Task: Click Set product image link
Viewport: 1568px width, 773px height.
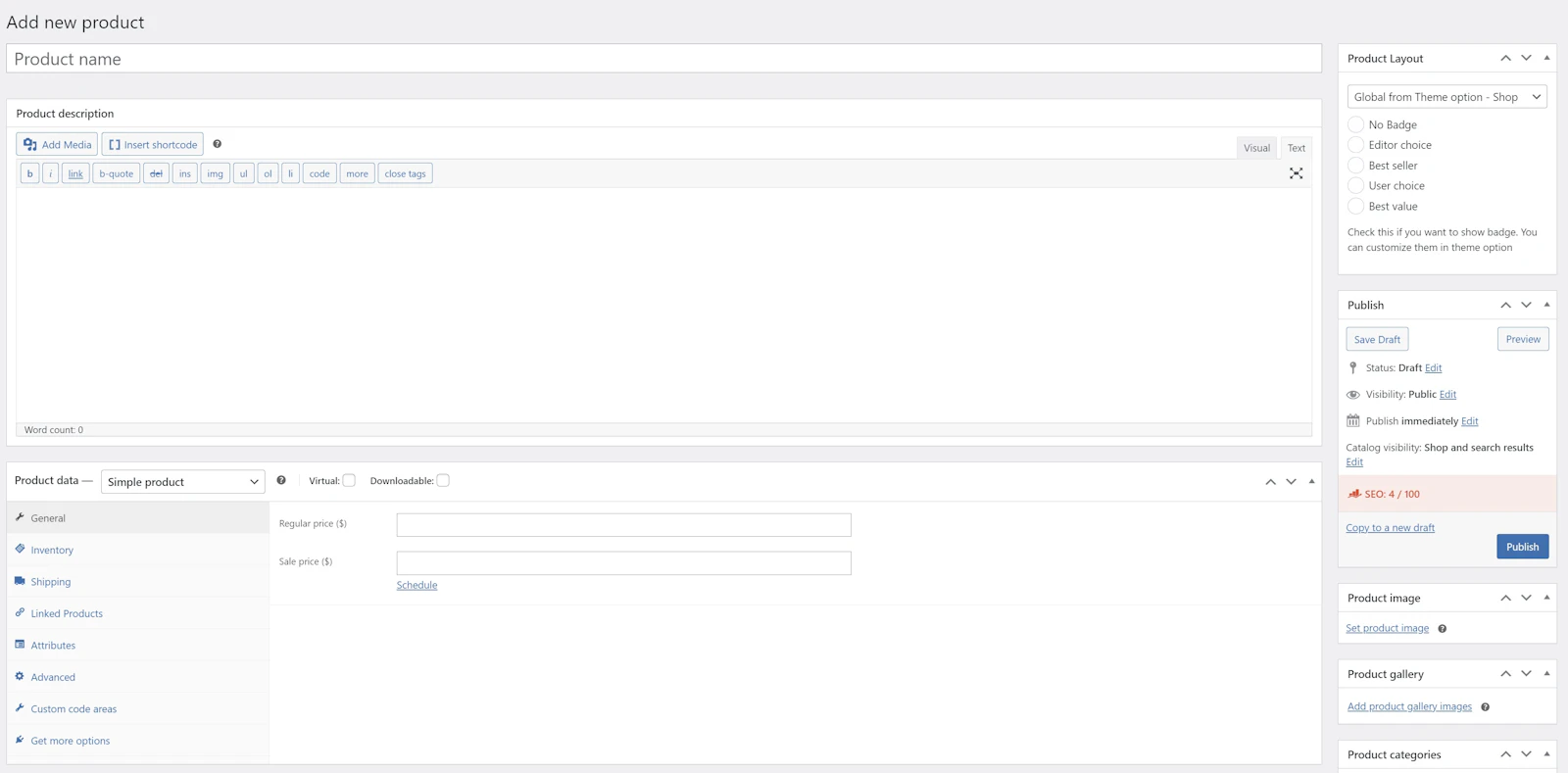Action: (1387, 629)
